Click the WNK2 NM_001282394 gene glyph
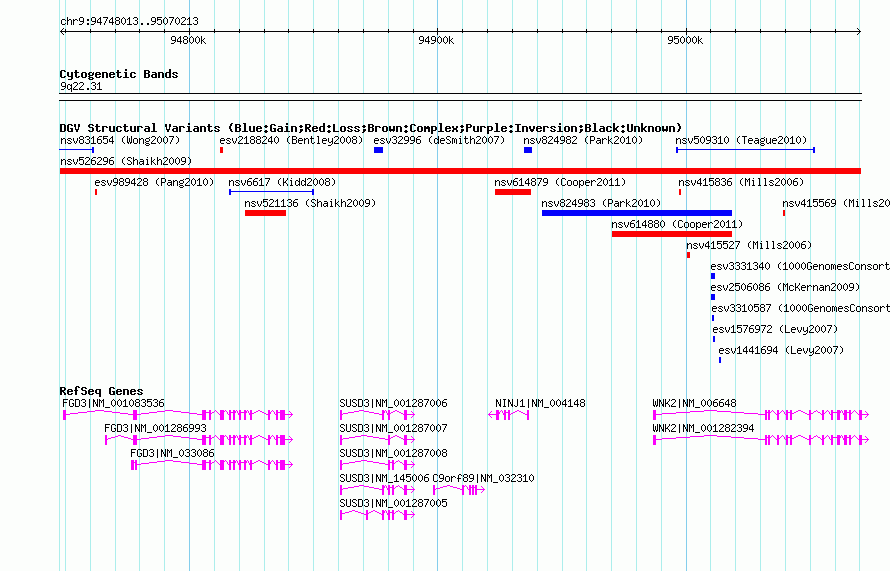This screenshot has height=571, width=890. (761, 440)
